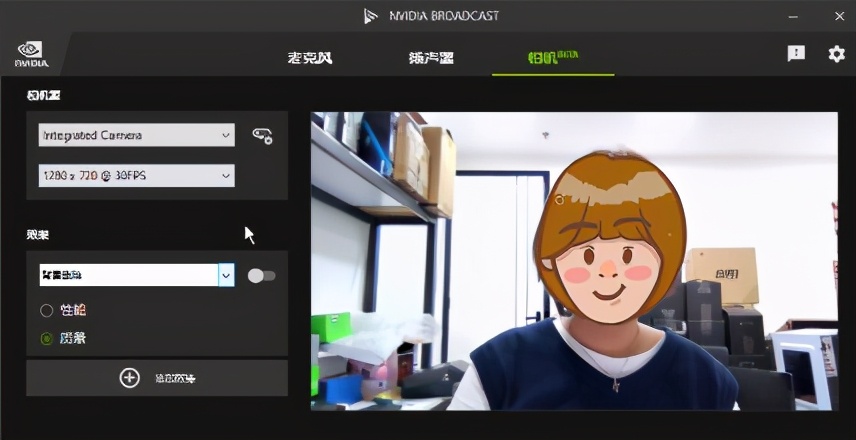This screenshot has width=856, height=440.
Task: Click the camera preview video area
Action: pyautogui.click(x=573, y=260)
